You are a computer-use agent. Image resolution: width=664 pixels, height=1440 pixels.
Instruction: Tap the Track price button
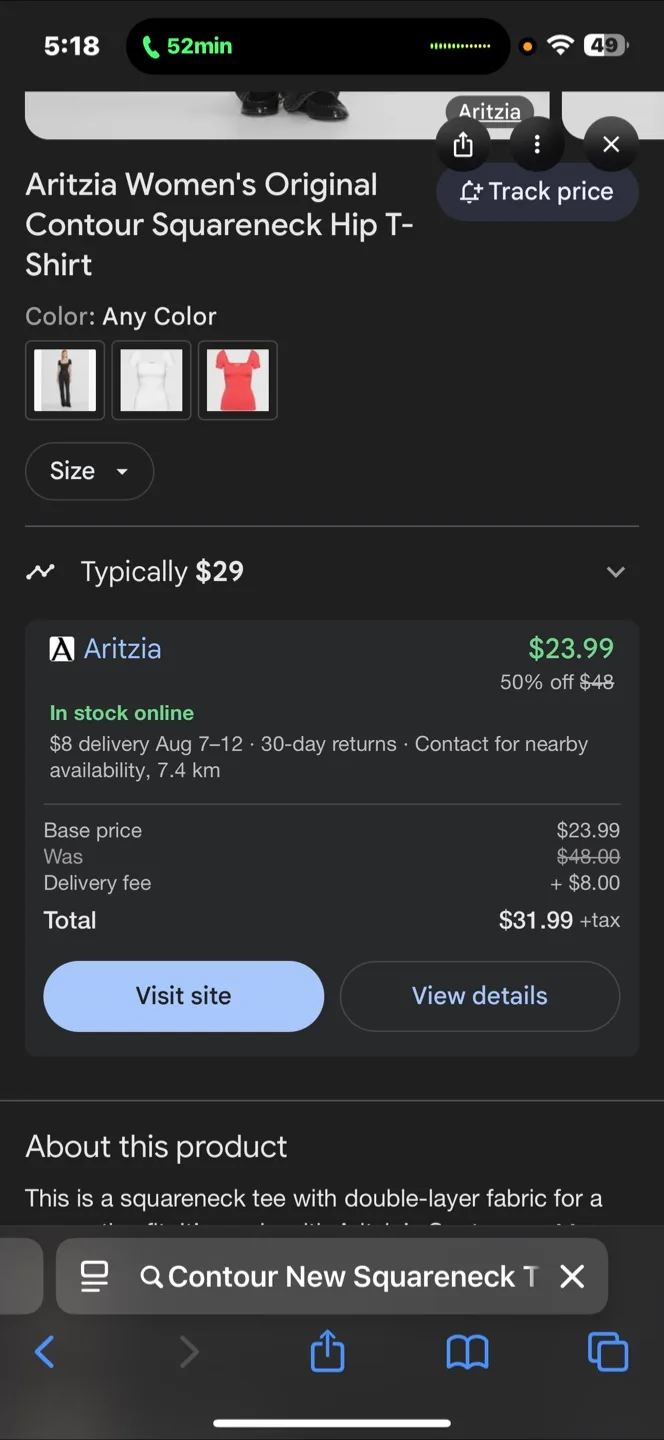(537, 192)
